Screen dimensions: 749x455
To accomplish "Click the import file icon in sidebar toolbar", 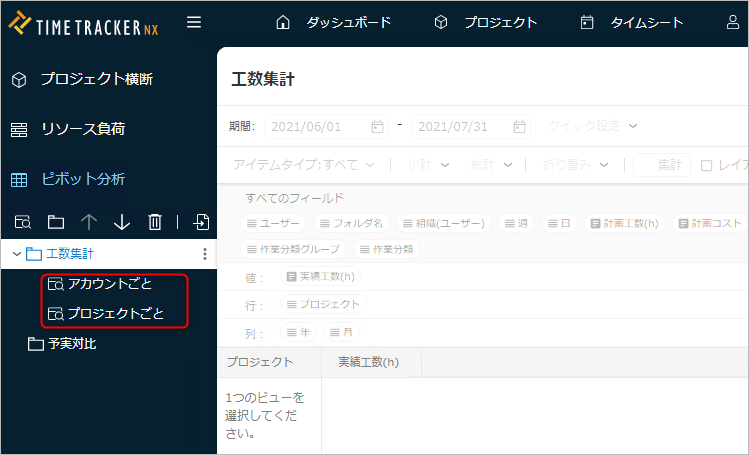I will tap(202, 222).
